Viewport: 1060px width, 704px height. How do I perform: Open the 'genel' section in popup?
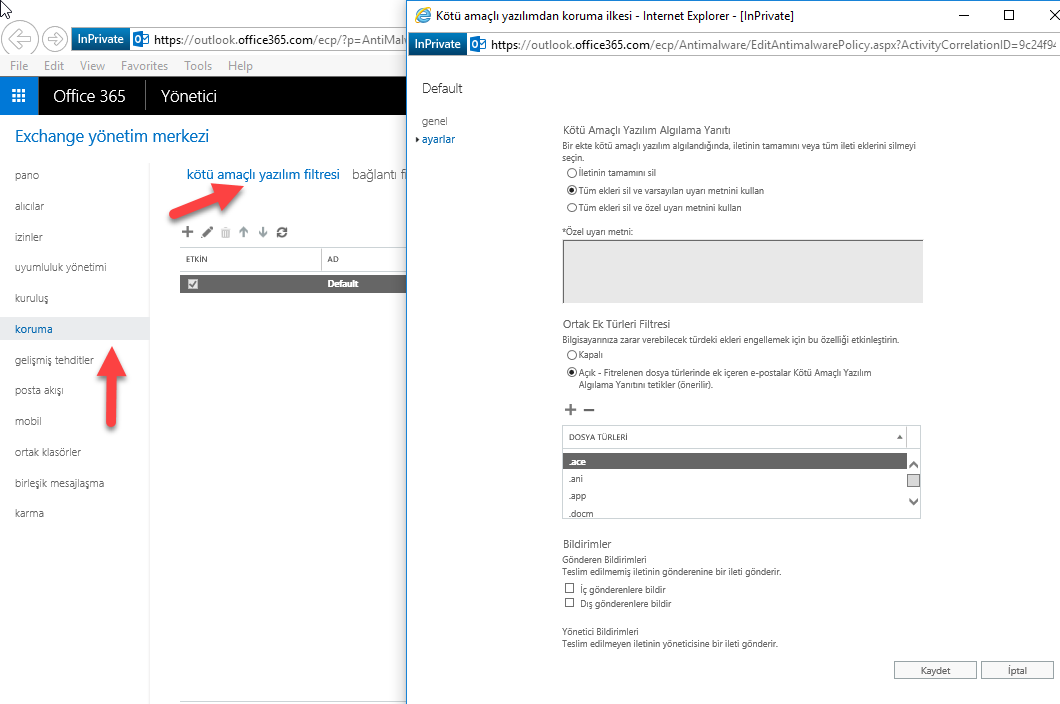(435, 121)
